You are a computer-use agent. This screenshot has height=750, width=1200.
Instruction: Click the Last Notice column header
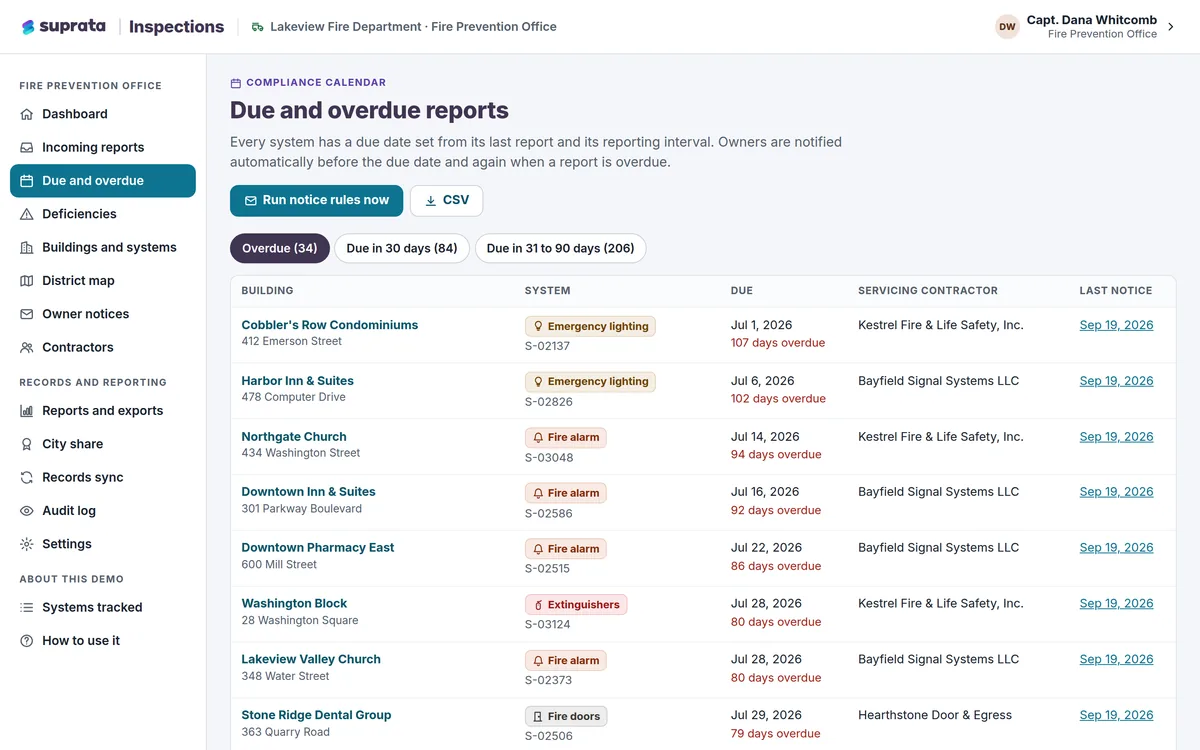click(x=1116, y=291)
